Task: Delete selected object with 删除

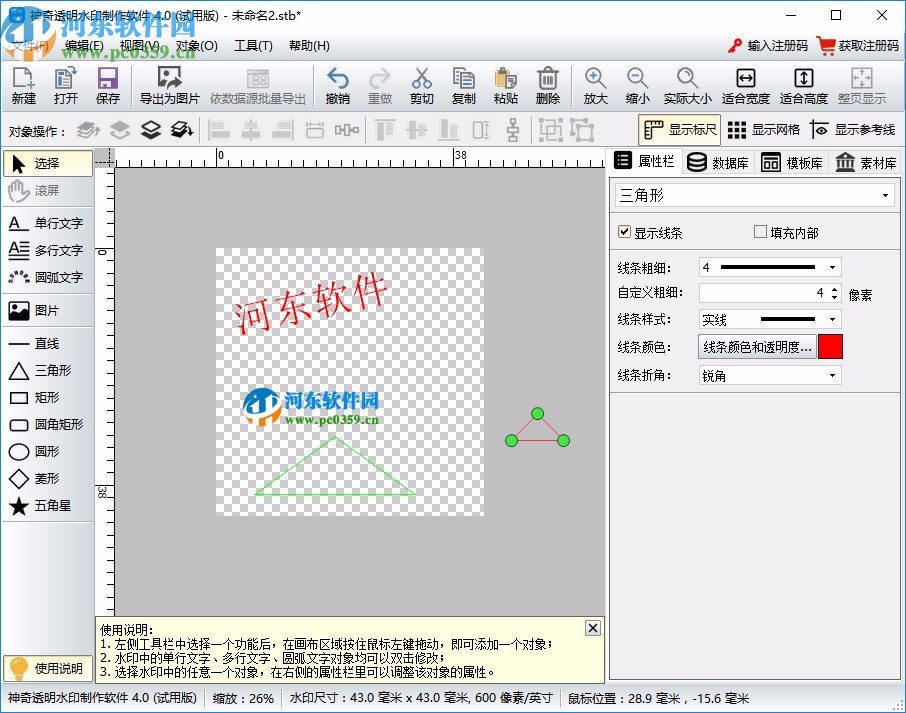Action: [548, 86]
